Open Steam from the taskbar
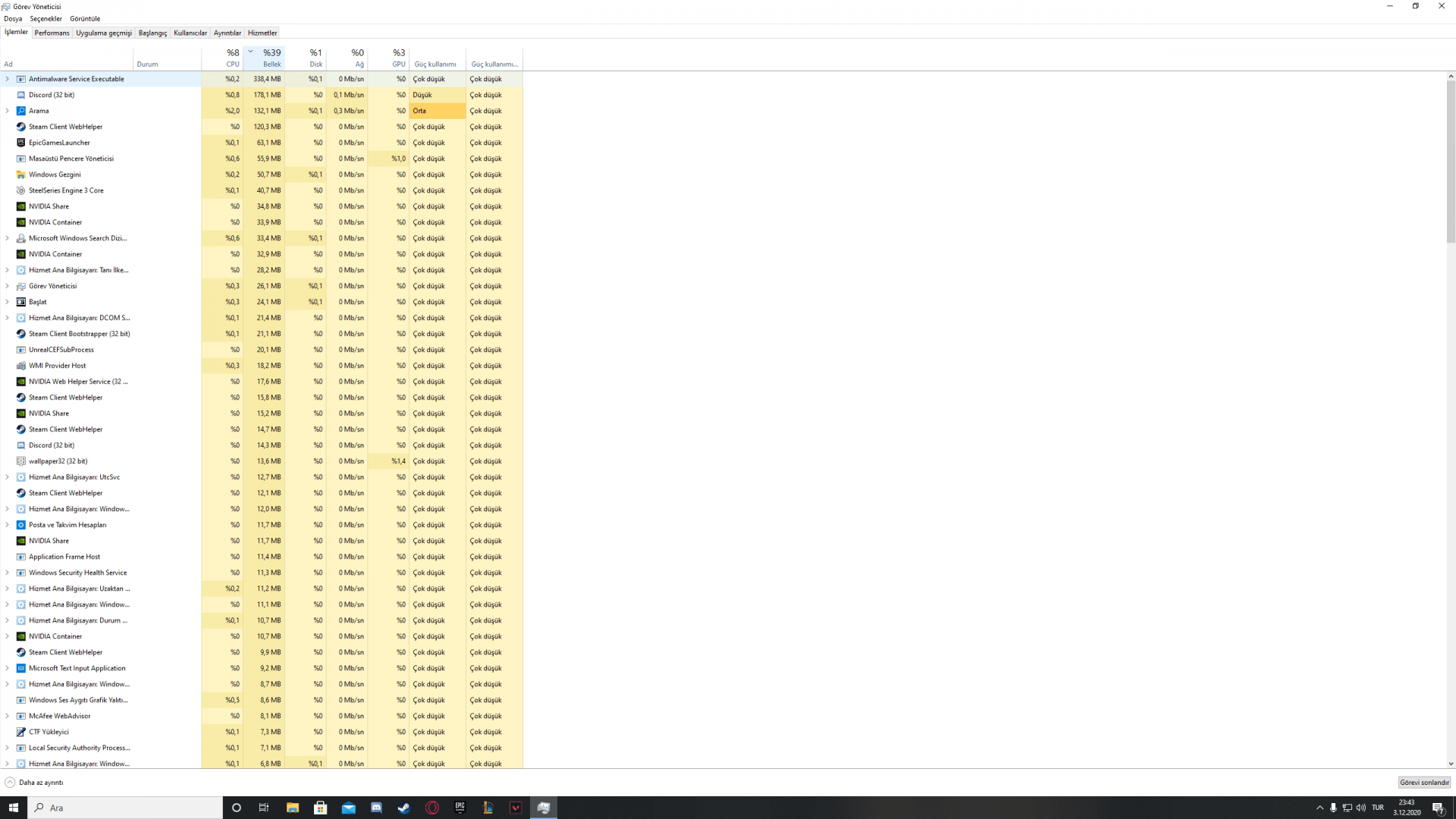Screen dimensions: 1456x819 click(404, 808)
